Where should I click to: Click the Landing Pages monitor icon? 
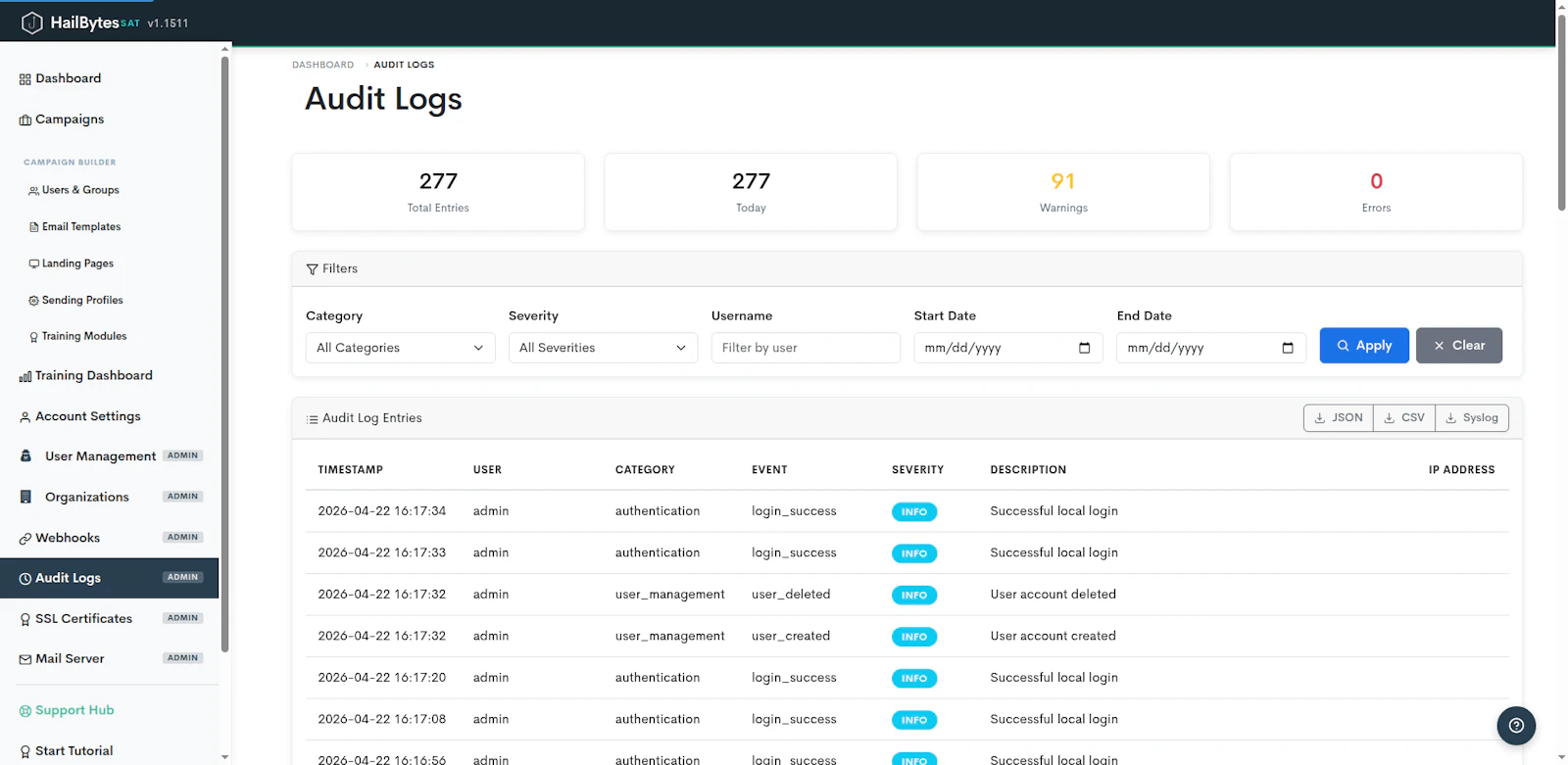(34, 263)
